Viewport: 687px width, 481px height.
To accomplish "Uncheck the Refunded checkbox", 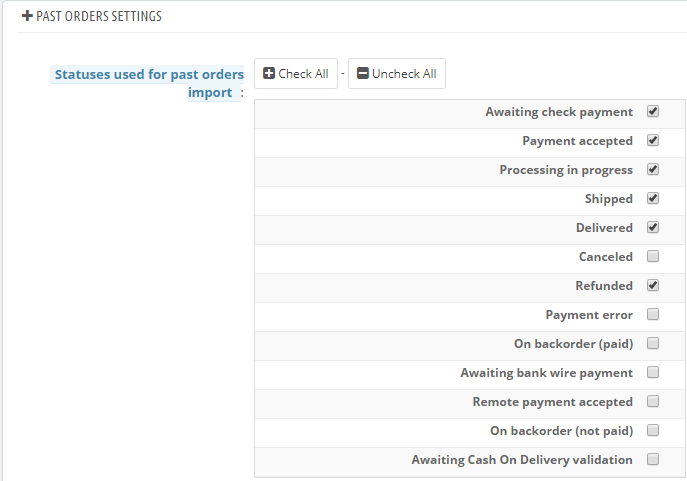I will pos(653,285).
